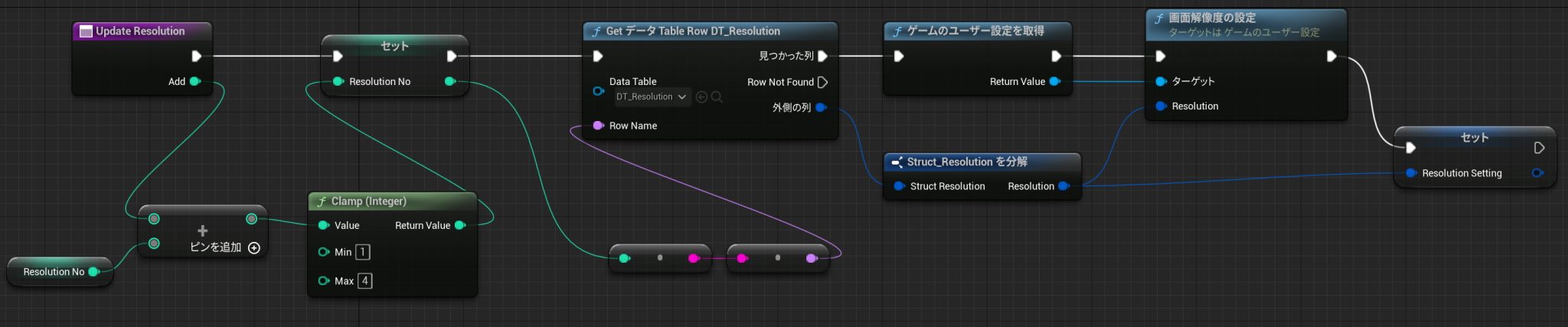1568x327 pixels.
Task: Click the Row Name purple input pin
Action: 598,126
